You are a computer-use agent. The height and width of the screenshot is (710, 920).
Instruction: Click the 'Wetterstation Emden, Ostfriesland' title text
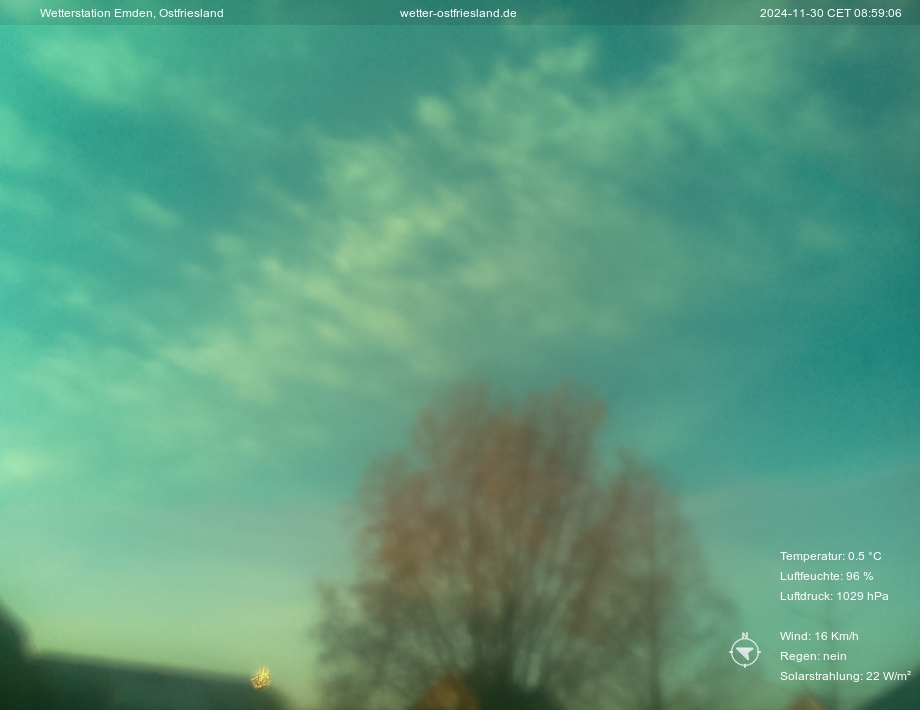(131, 13)
